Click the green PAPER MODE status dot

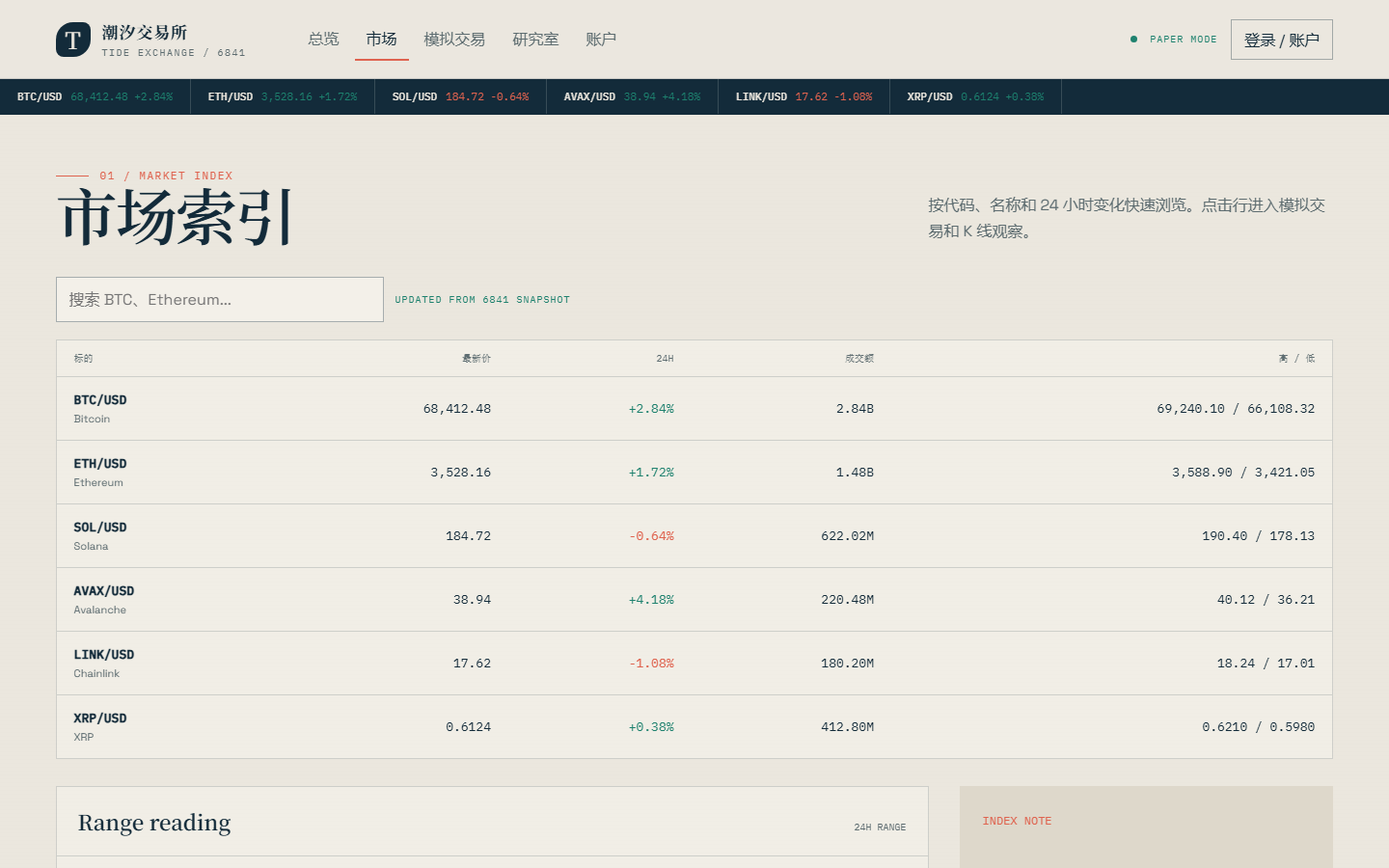coord(1133,40)
